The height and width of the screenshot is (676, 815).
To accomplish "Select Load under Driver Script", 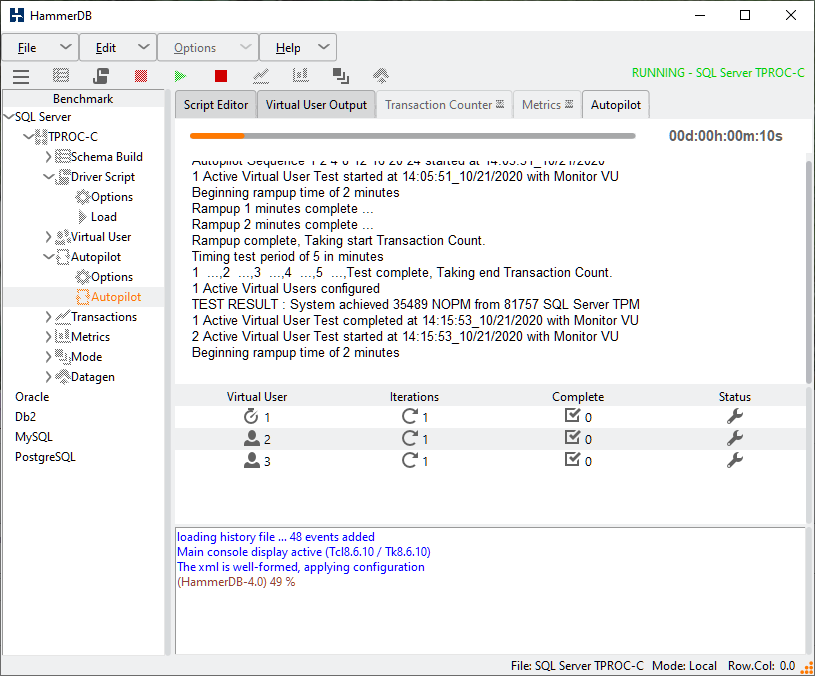I will [103, 217].
